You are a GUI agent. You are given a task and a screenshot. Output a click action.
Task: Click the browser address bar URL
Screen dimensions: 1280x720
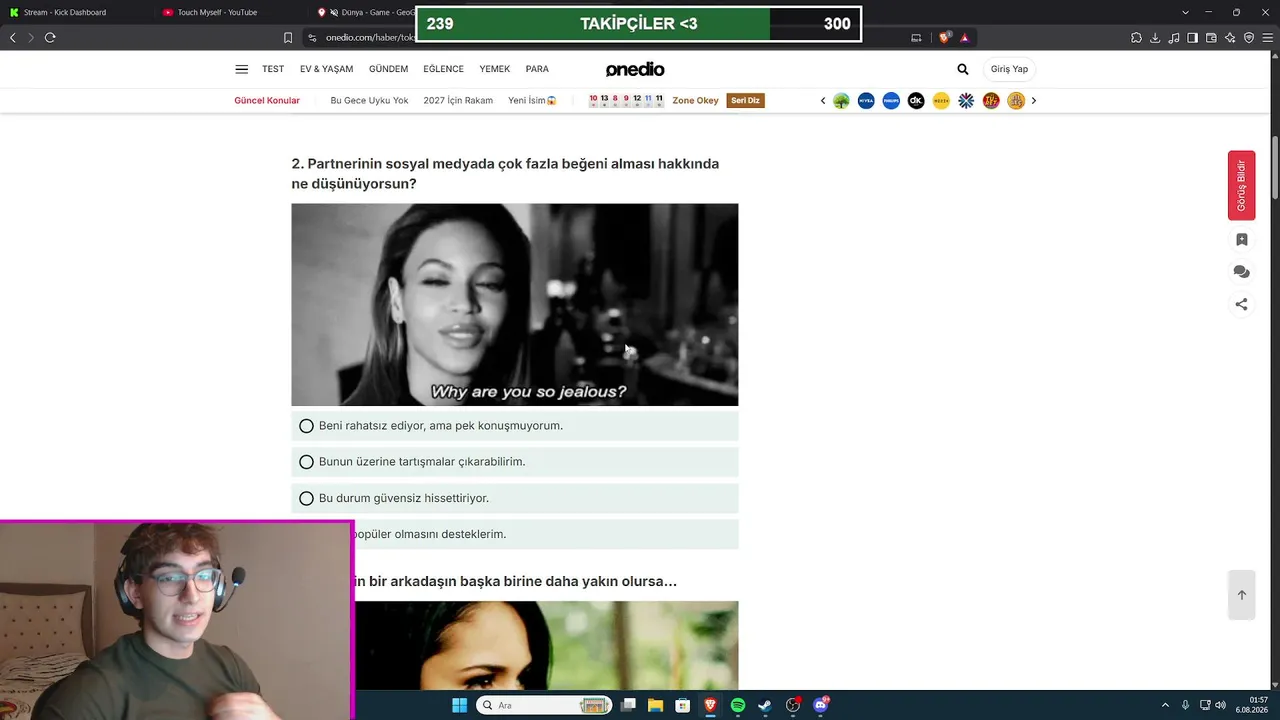(x=370, y=38)
